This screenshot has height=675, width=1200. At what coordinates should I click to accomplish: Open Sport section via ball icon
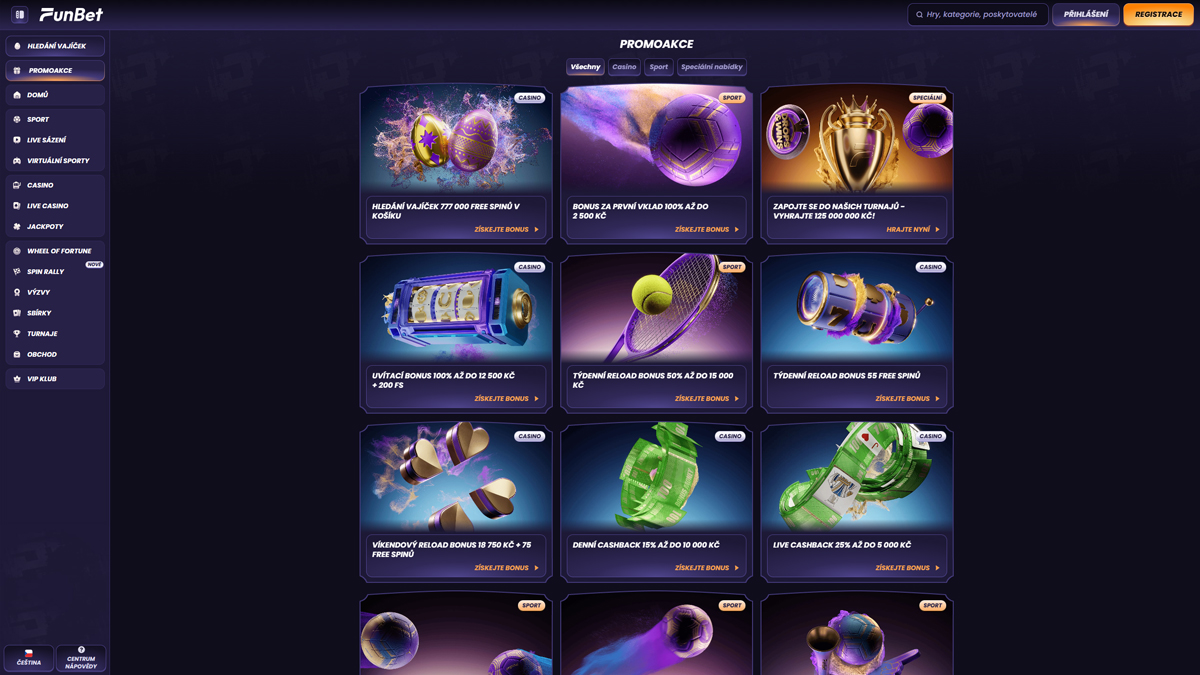[17, 119]
